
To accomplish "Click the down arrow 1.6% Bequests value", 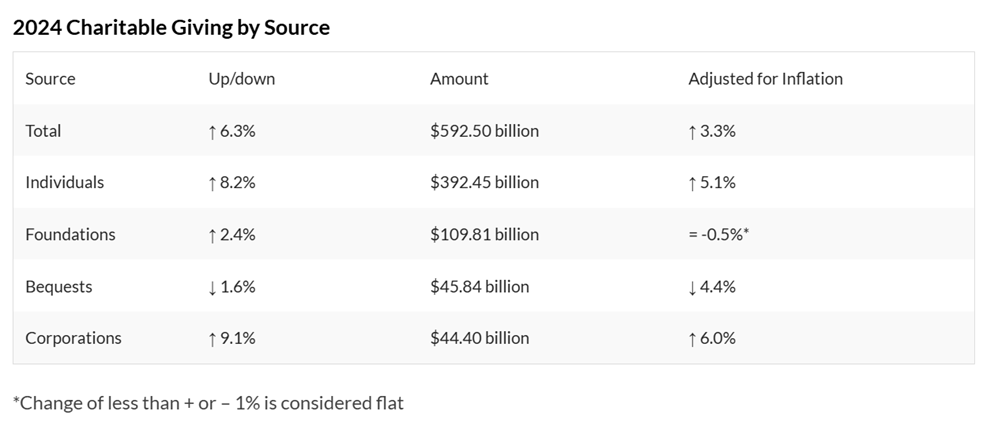I will pyautogui.click(x=231, y=287).
